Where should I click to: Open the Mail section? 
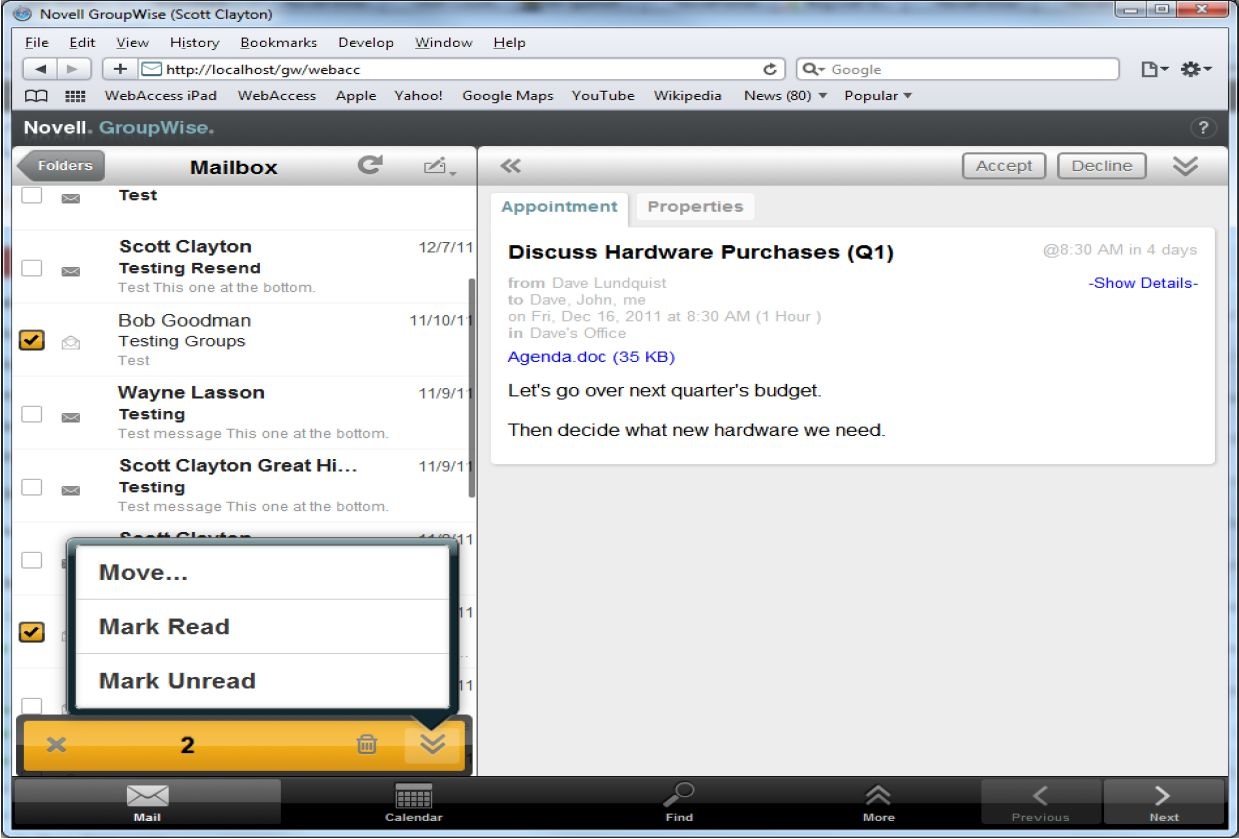click(x=147, y=802)
